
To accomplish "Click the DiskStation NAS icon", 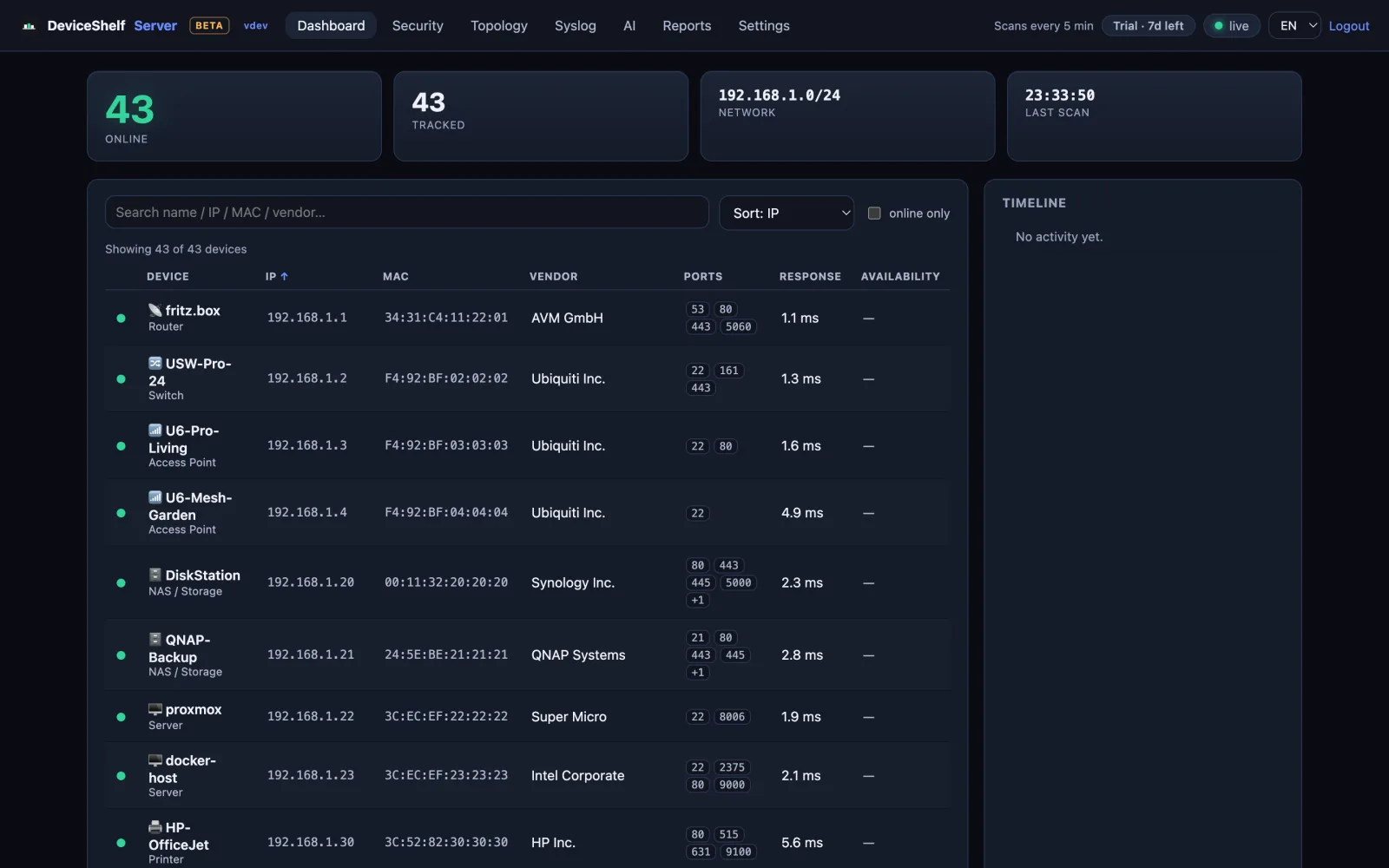I will pyautogui.click(x=155, y=575).
